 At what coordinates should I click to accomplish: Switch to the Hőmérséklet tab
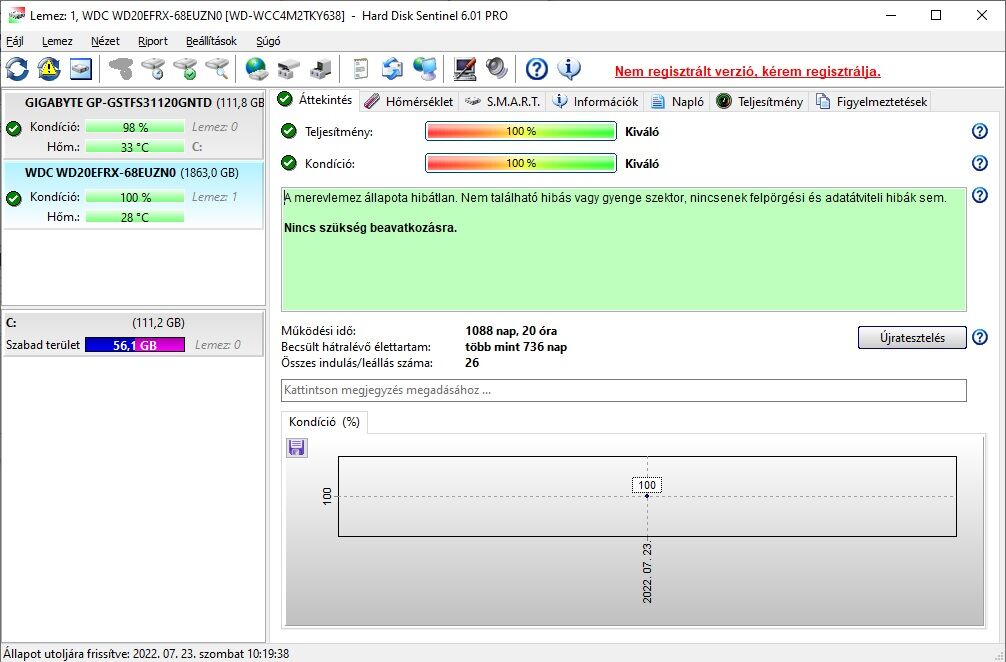click(409, 101)
